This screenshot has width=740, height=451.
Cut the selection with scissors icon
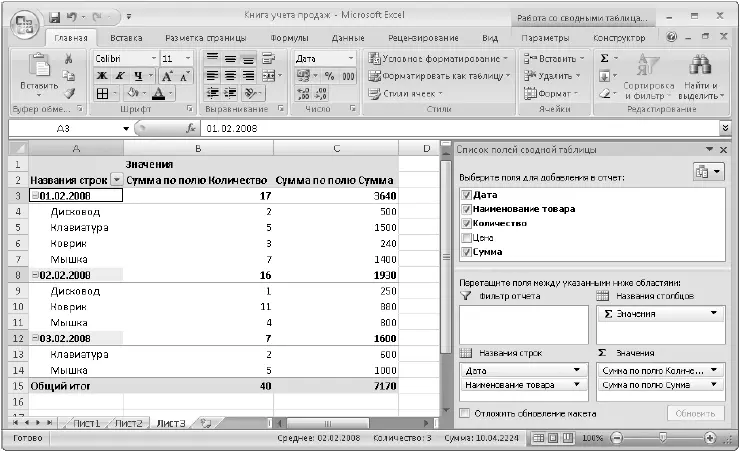point(69,59)
